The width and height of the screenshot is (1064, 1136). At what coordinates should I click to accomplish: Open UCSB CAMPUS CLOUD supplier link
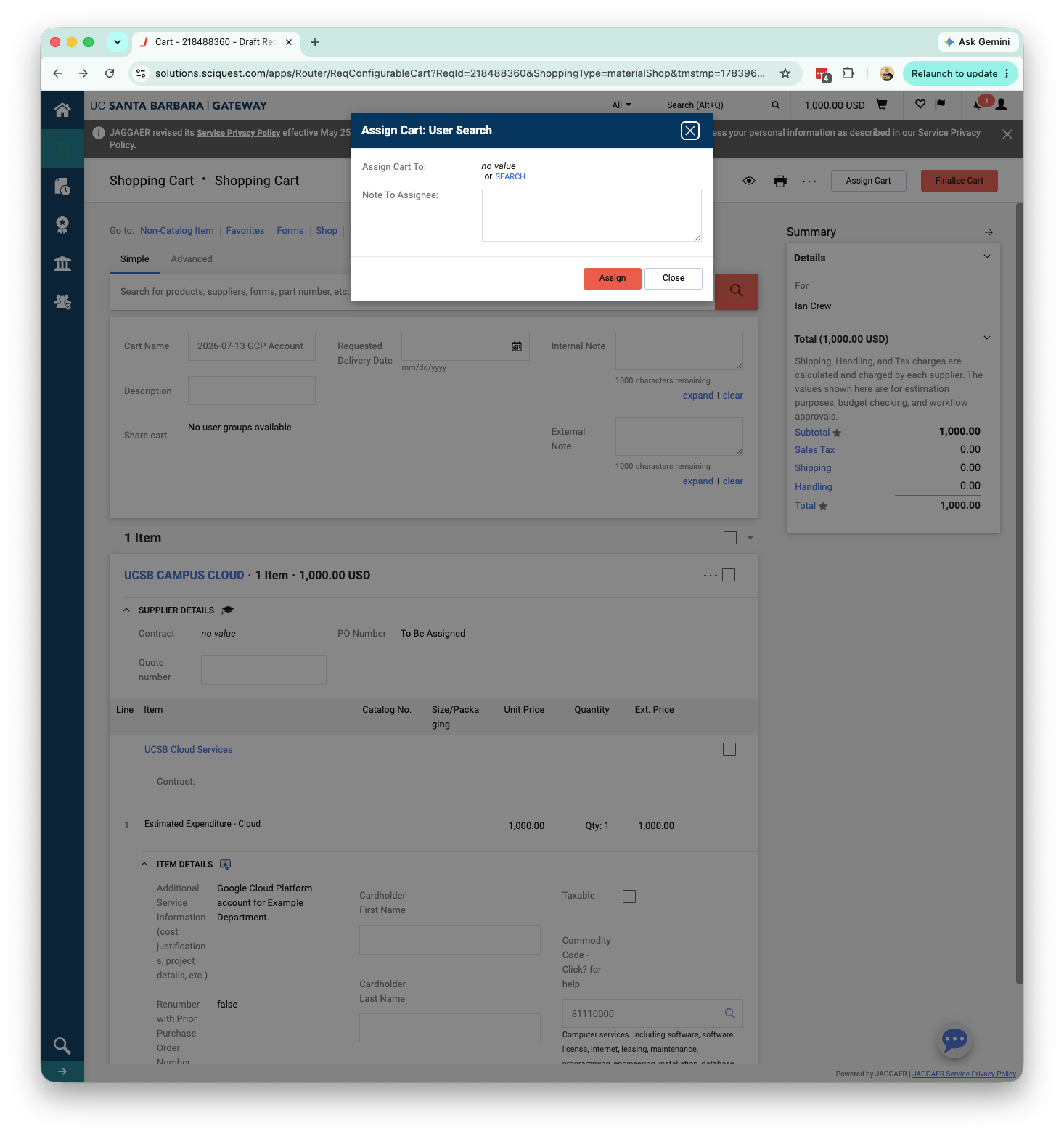pos(184,576)
